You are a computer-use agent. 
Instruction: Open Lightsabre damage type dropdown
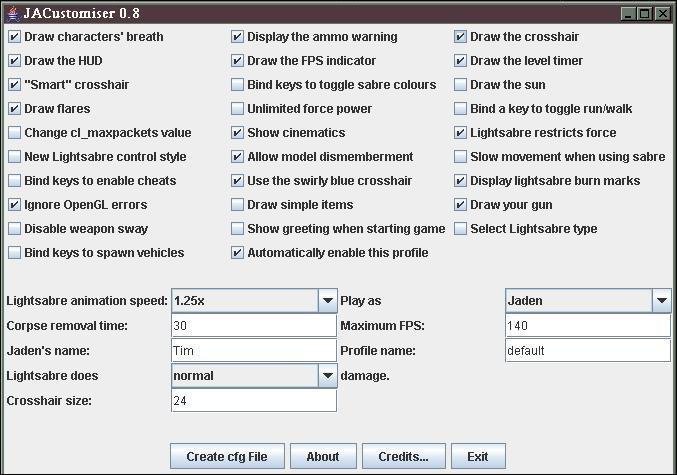pyautogui.click(x=327, y=376)
